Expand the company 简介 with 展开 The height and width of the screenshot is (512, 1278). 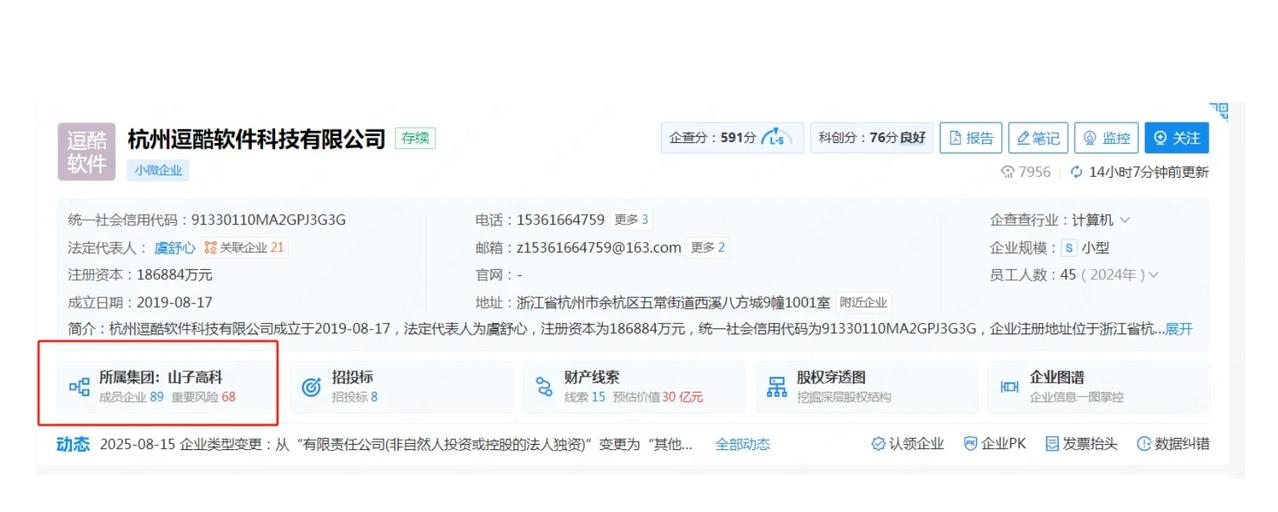[x=1179, y=329]
